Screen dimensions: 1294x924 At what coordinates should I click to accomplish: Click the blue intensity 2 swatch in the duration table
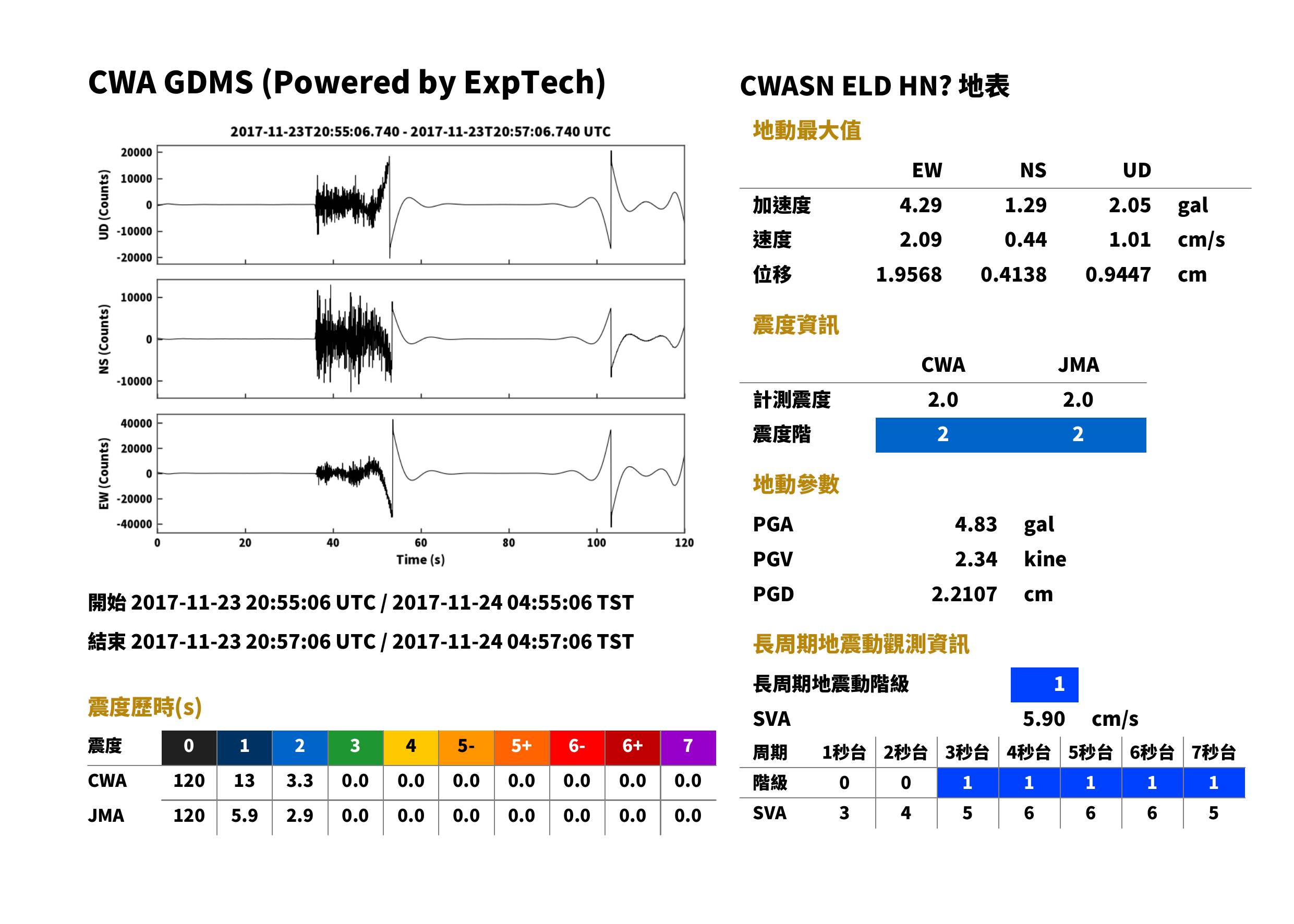pos(300,748)
